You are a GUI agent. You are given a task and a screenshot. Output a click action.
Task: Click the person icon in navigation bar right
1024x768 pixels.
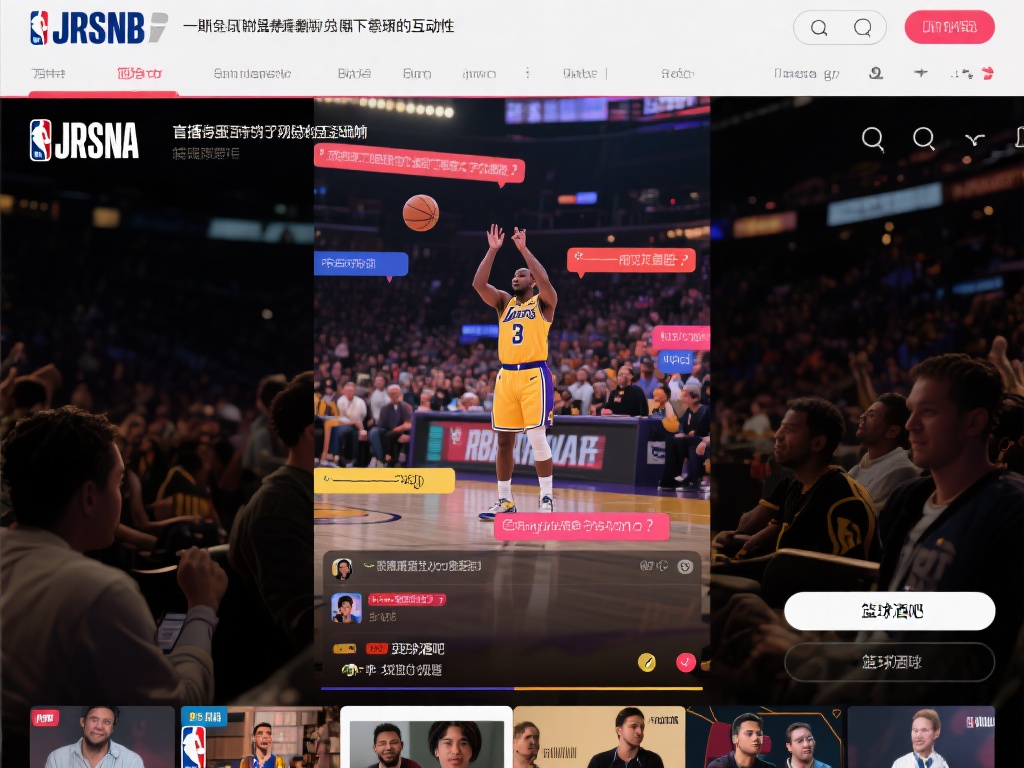click(876, 73)
